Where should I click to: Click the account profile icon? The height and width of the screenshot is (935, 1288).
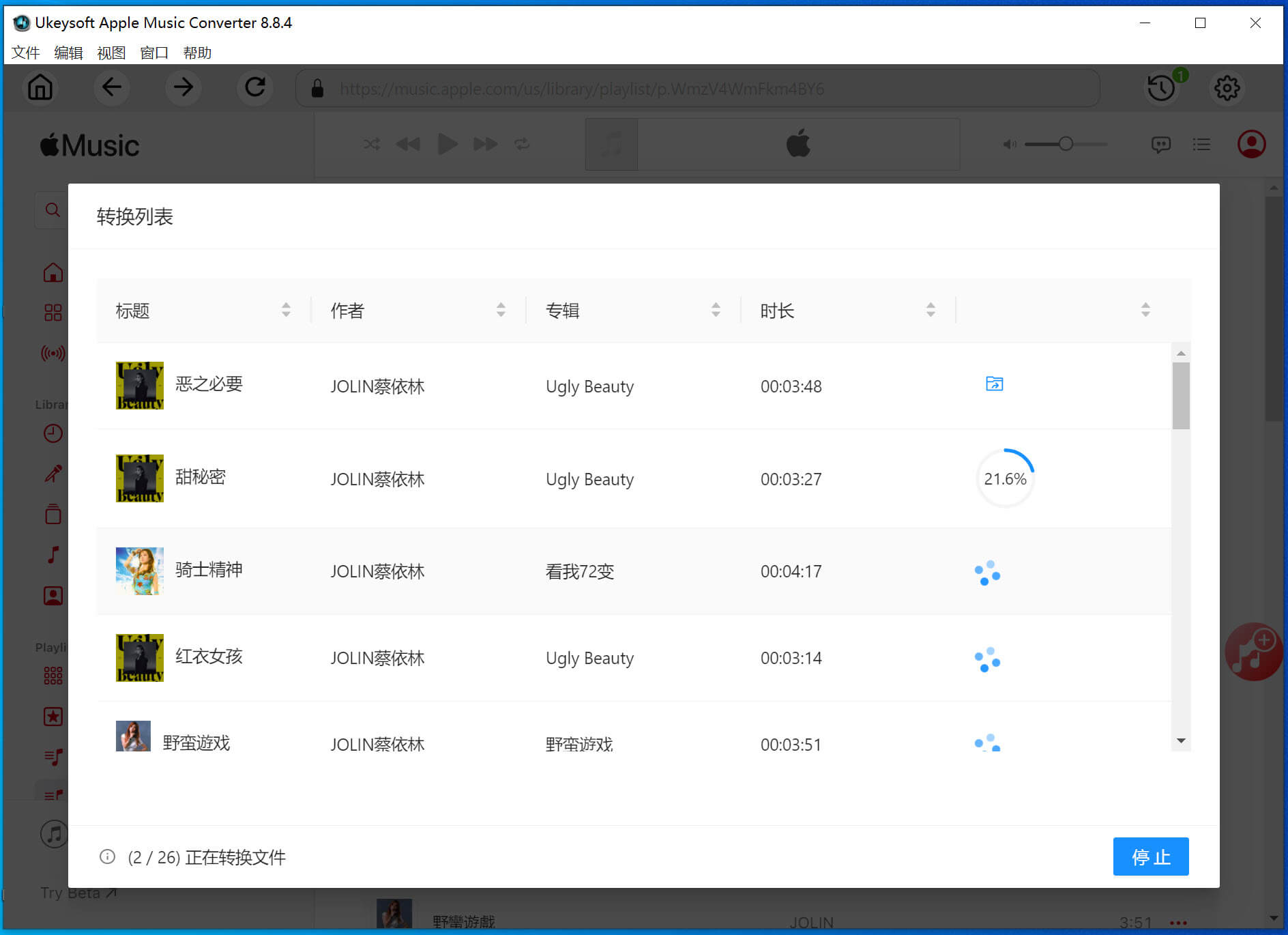point(1251,144)
